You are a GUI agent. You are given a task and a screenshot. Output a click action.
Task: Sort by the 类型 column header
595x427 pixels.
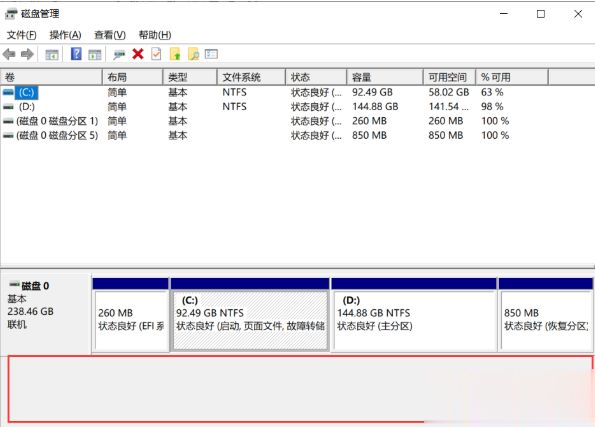tap(190, 77)
